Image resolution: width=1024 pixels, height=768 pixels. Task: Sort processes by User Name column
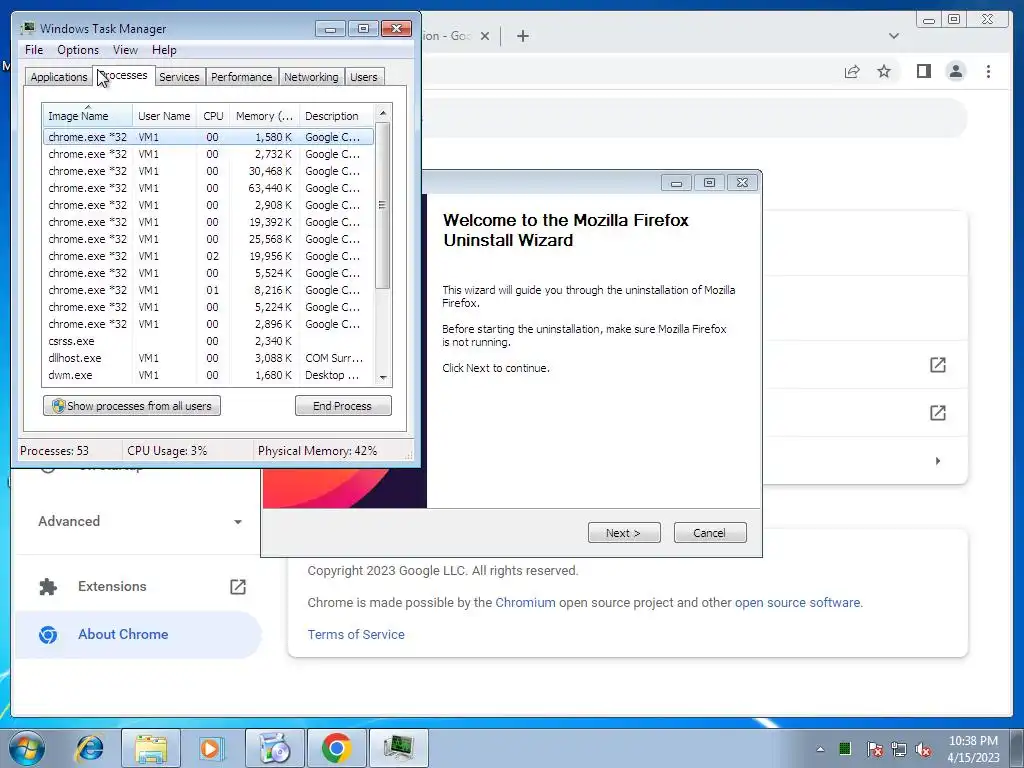[x=164, y=116]
